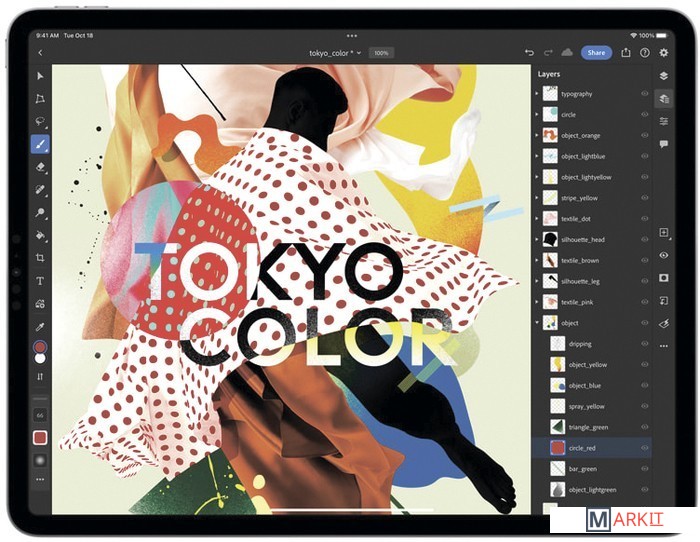The image size is (700, 542).
Task: Activate the Eraser tool
Action: 41,167
